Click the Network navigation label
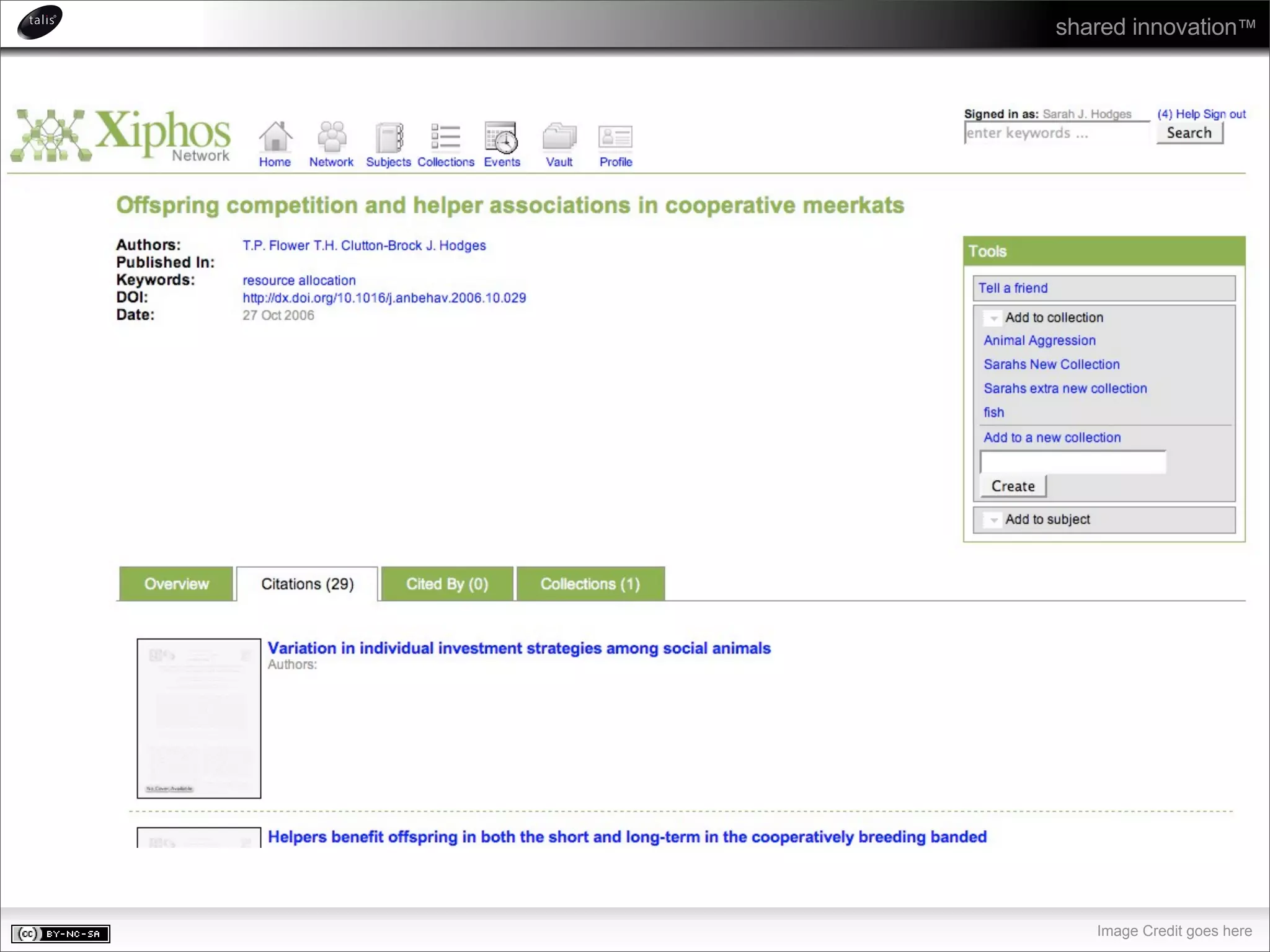Viewport: 1270px width, 952px height. (331, 162)
